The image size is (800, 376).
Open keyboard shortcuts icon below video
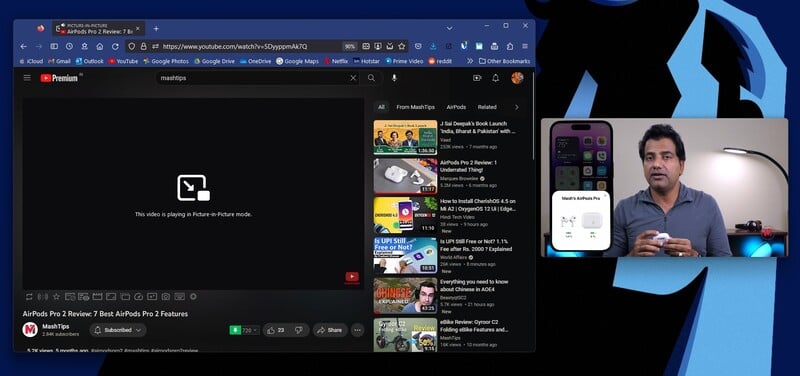click(180, 296)
